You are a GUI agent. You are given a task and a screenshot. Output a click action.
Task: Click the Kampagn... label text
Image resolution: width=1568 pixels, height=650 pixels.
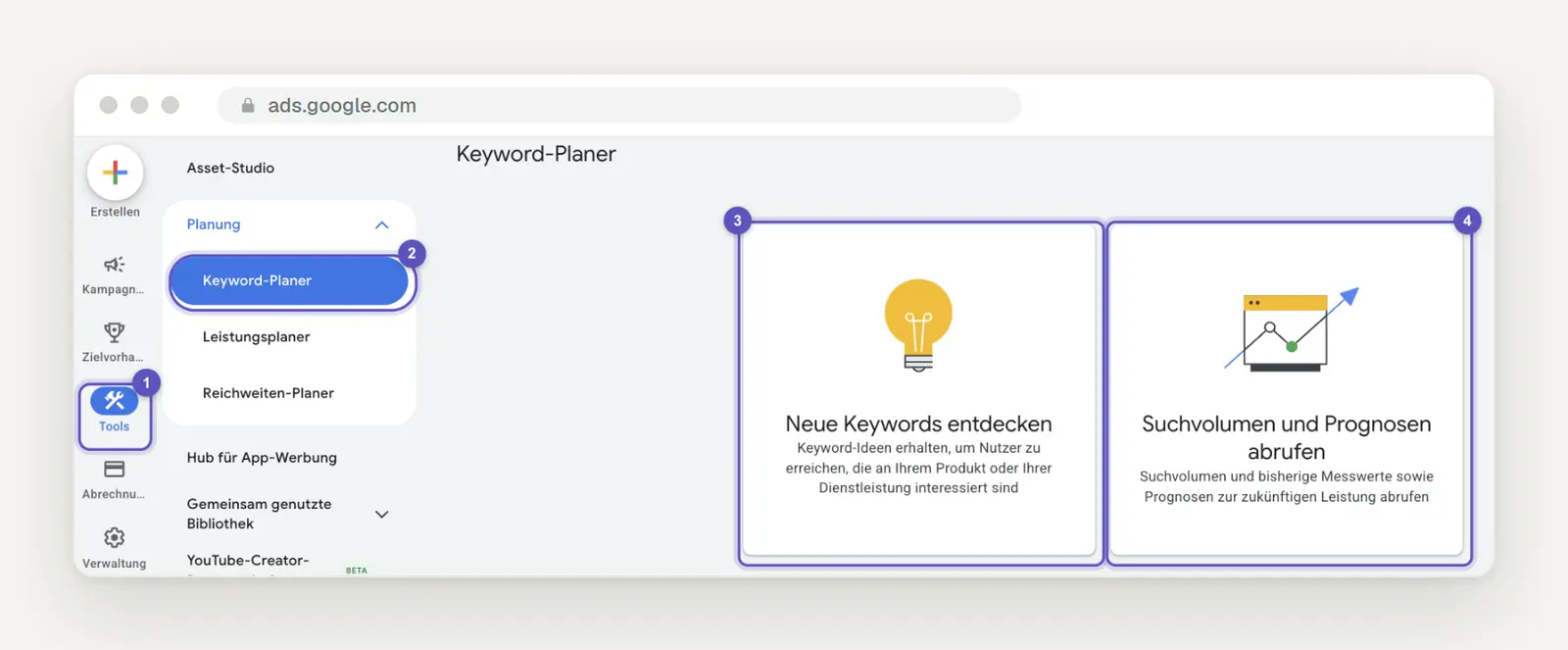click(113, 289)
